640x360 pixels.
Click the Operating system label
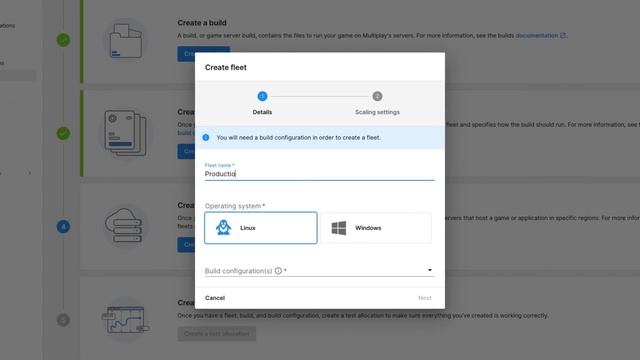pyautogui.click(x=235, y=206)
